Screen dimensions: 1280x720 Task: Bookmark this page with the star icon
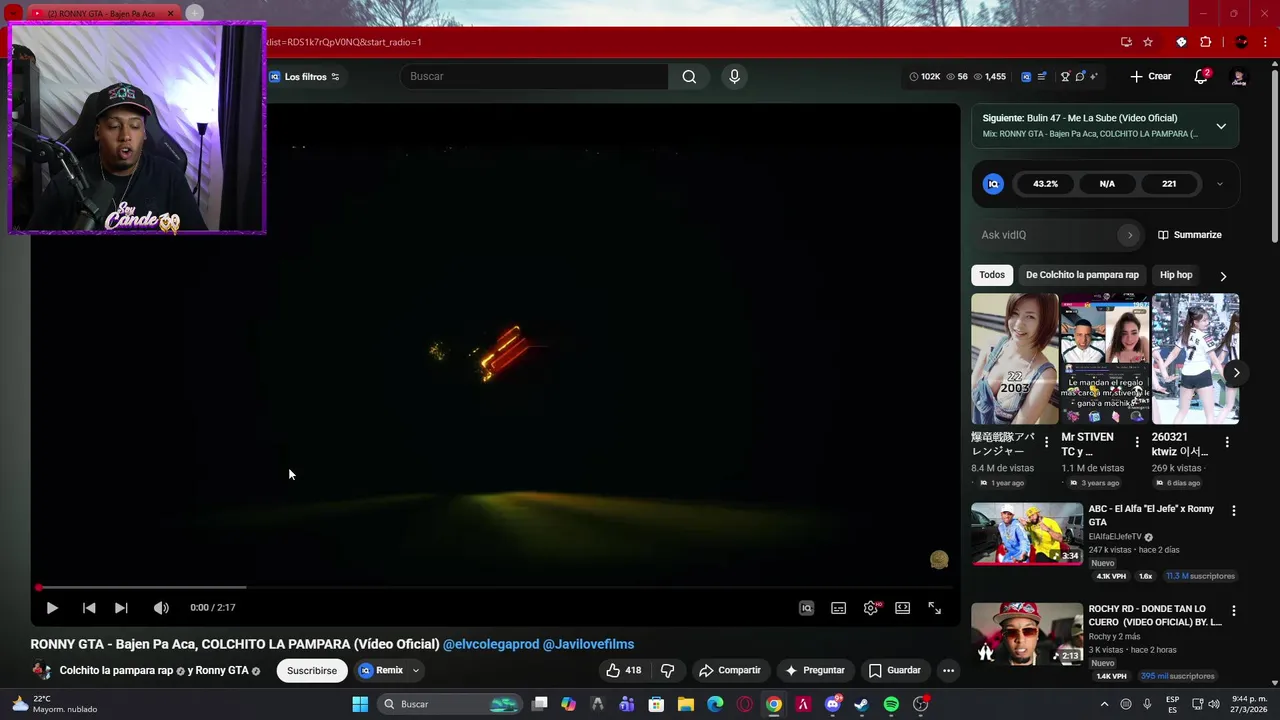[x=1148, y=42]
